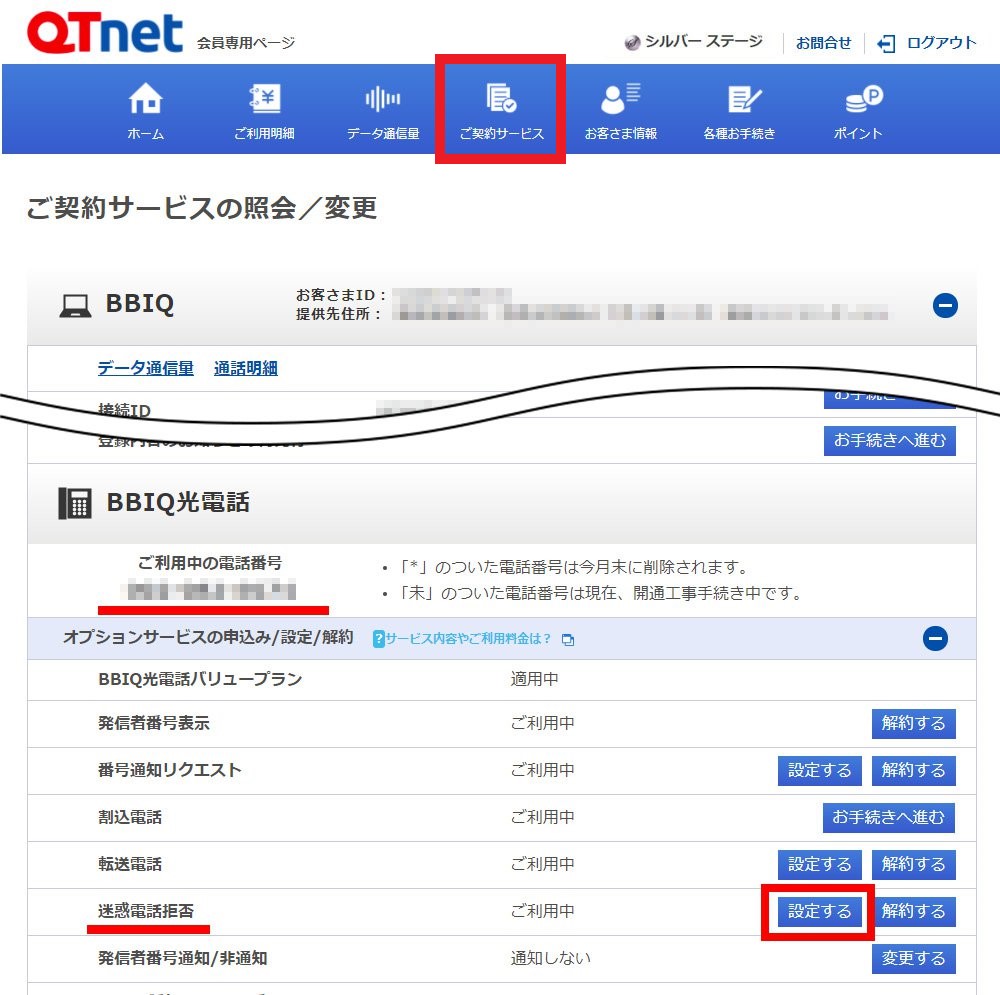The image size is (1000, 995).
Task: Click 変更する for 発信者番号通知/非通知
Action: (913, 959)
